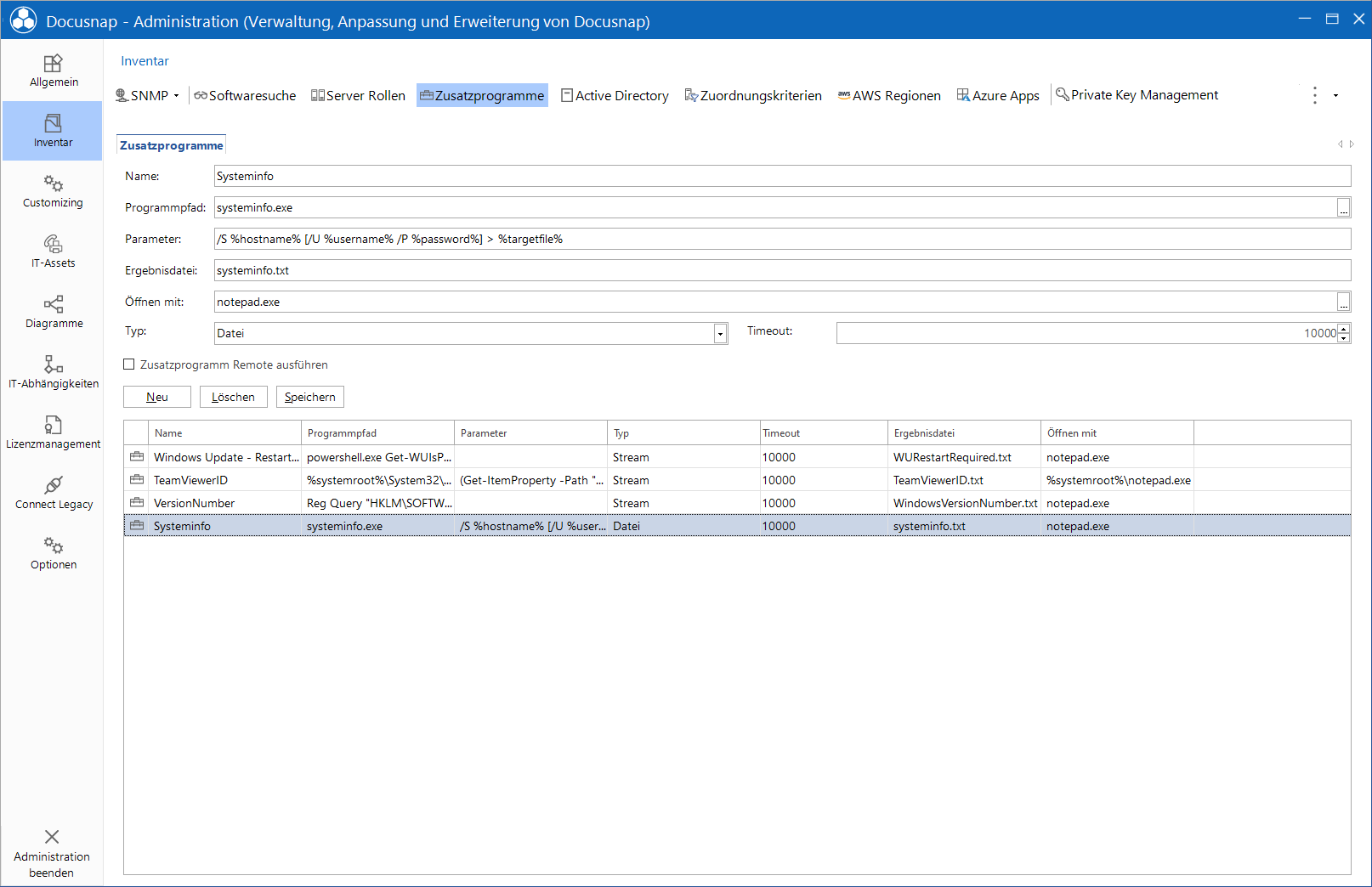This screenshot has height=887, width=1372.
Task: Open Lizenzmanagement in sidebar
Action: pos(53,432)
